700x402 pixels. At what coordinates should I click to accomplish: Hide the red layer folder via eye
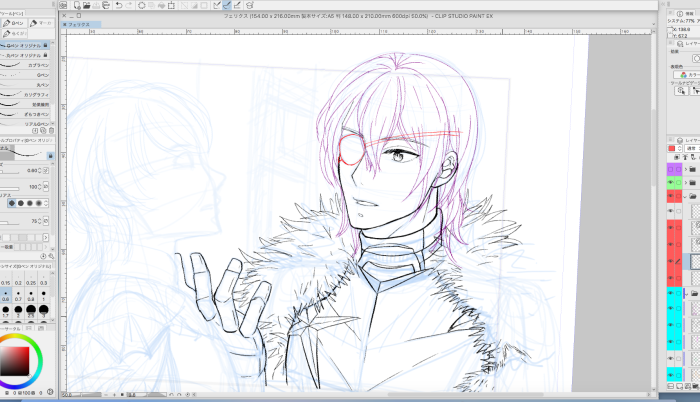pos(671,196)
